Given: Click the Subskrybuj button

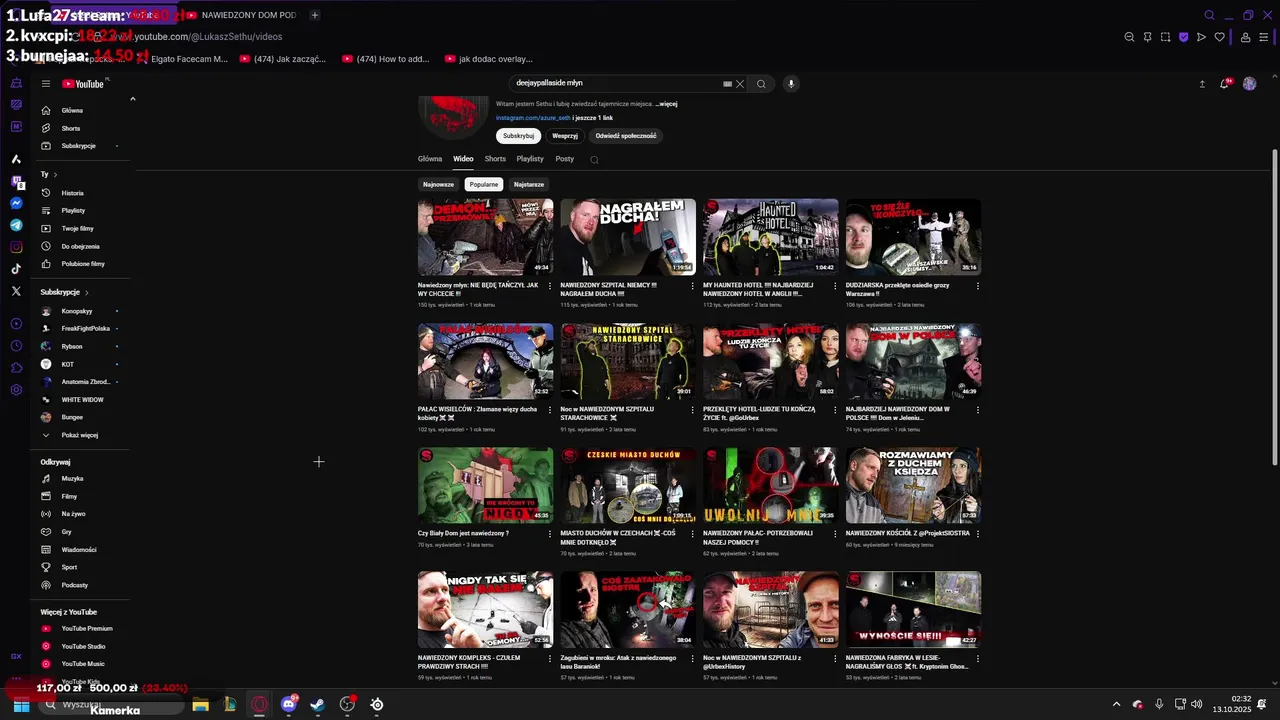Looking at the screenshot, I should (519, 136).
